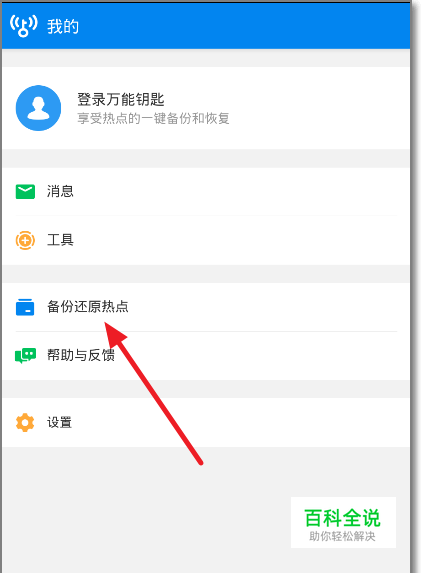Click the green envelope message icon
421x573 pixels.
[25, 191]
